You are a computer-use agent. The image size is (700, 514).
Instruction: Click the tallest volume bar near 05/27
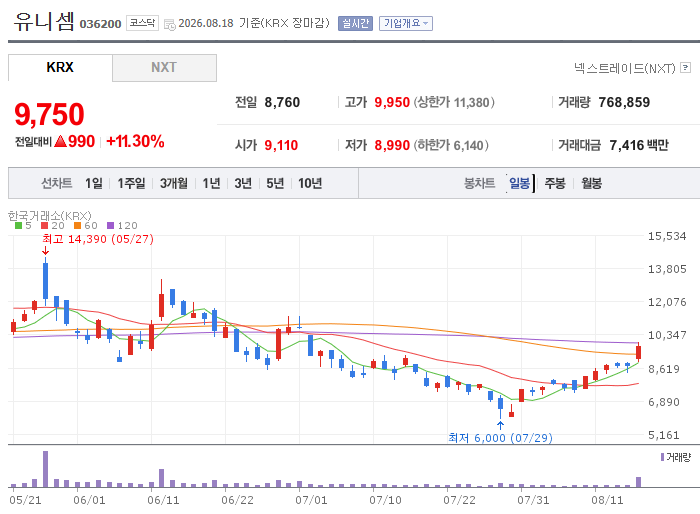[46, 469]
